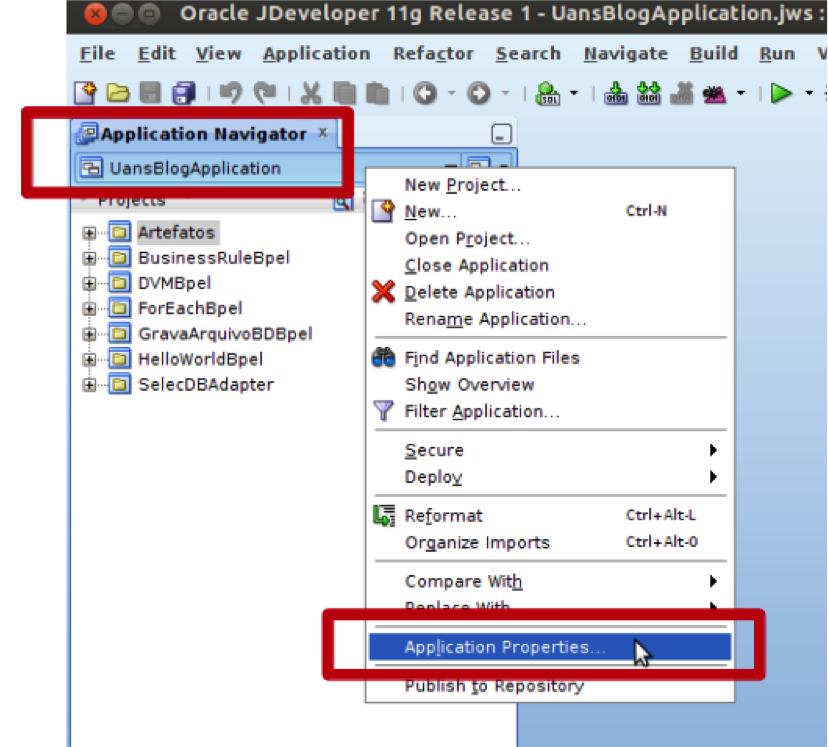Click the Redo toolbar icon
This screenshot has width=828, height=747.
click(x=265, y=93)
